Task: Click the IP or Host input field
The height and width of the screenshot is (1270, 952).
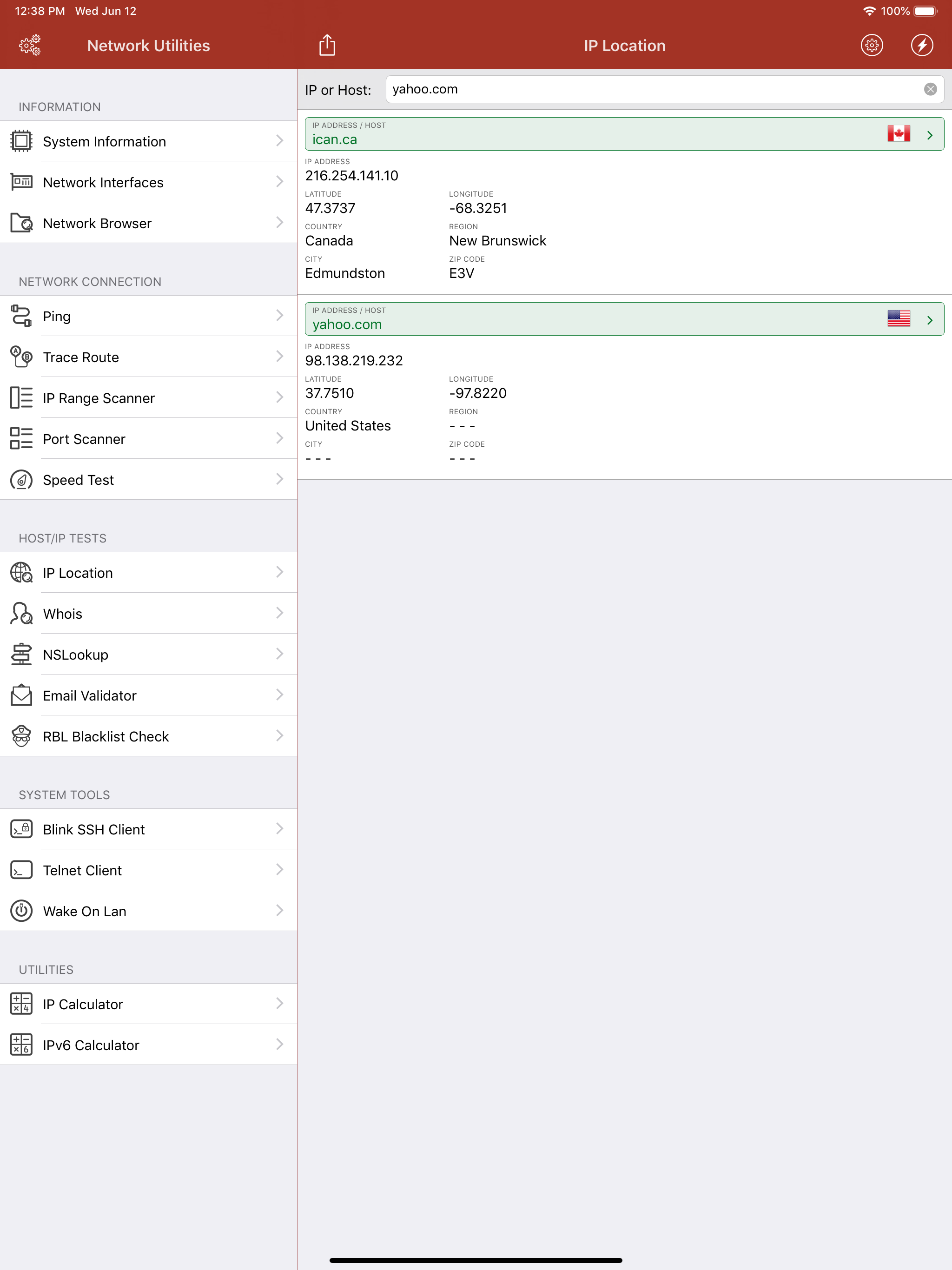Action: (654, 89)
